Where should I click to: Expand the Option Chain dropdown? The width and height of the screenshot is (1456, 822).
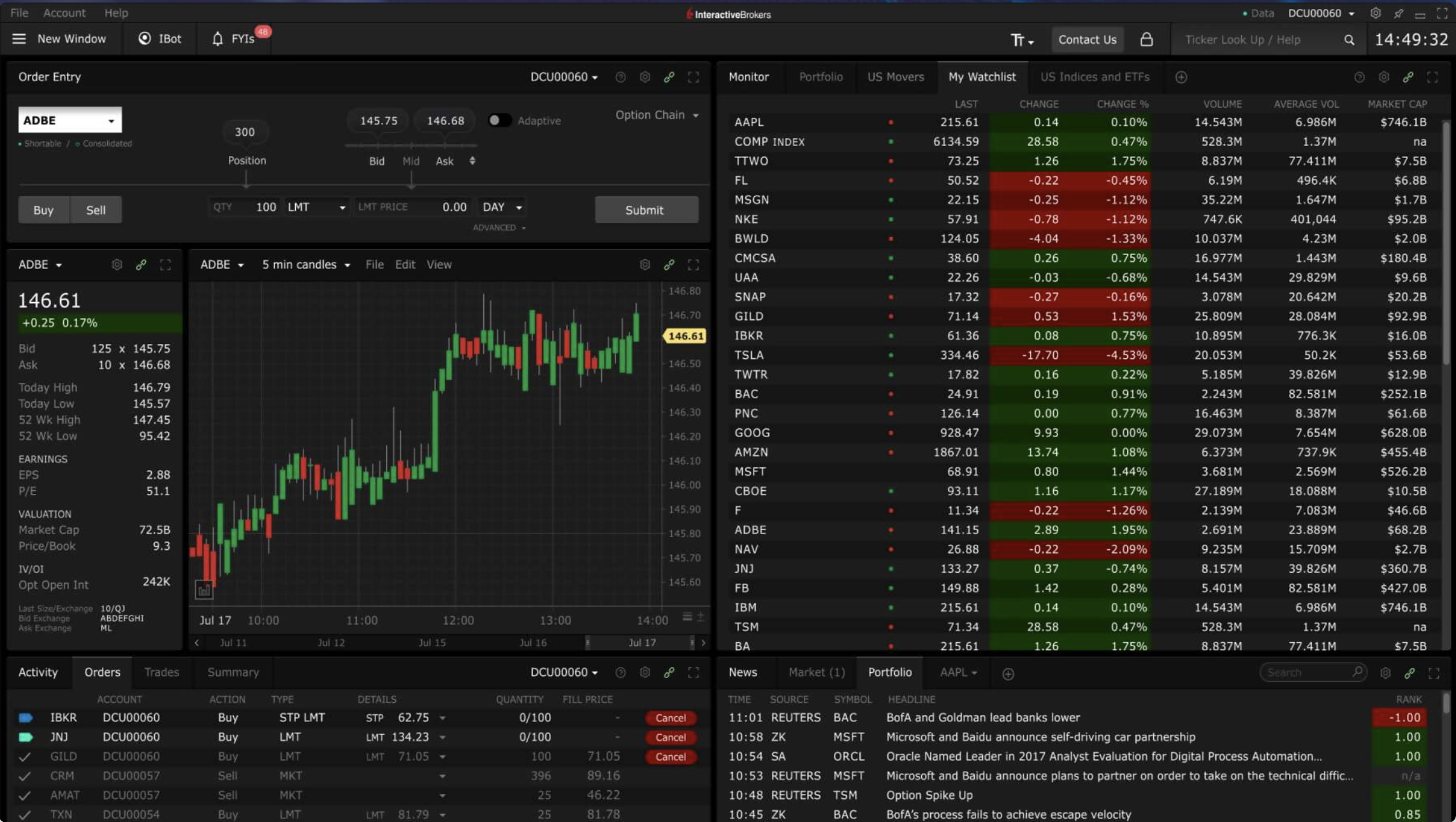pyautogui.click(x=657, y=115)
